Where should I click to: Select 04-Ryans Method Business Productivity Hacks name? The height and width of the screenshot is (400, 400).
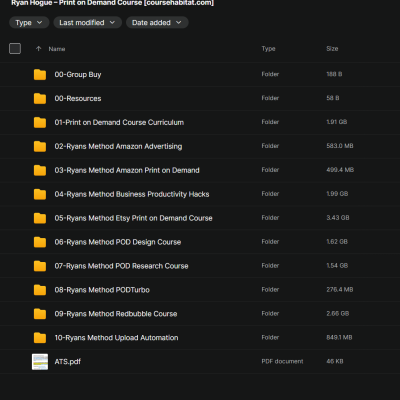pos(132,194)
